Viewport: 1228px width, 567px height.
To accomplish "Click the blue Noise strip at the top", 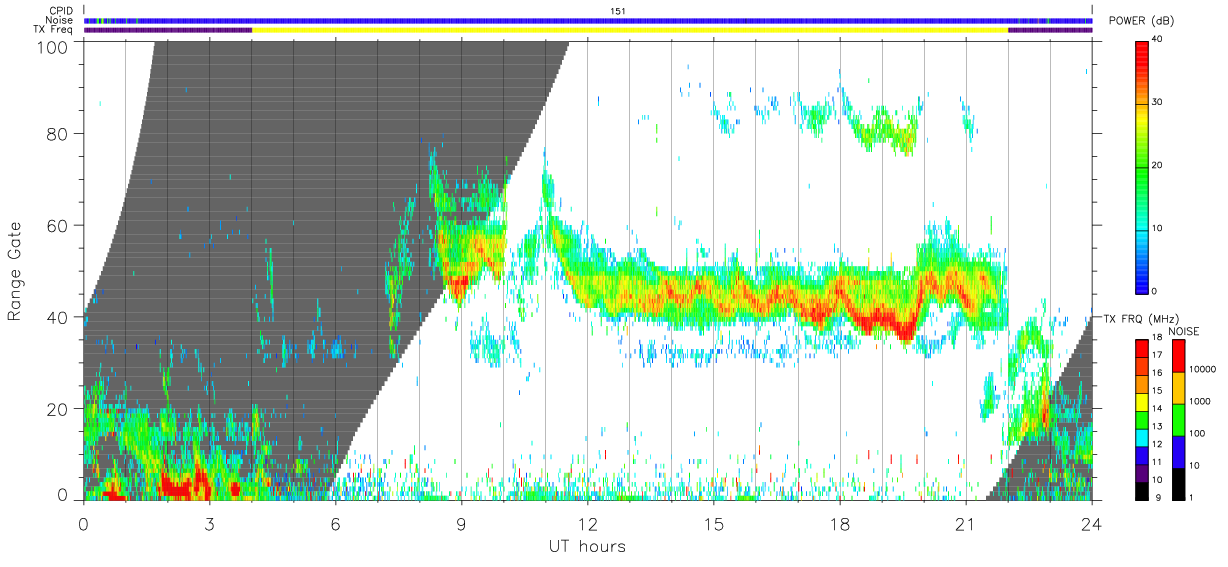I will (588, 20).
